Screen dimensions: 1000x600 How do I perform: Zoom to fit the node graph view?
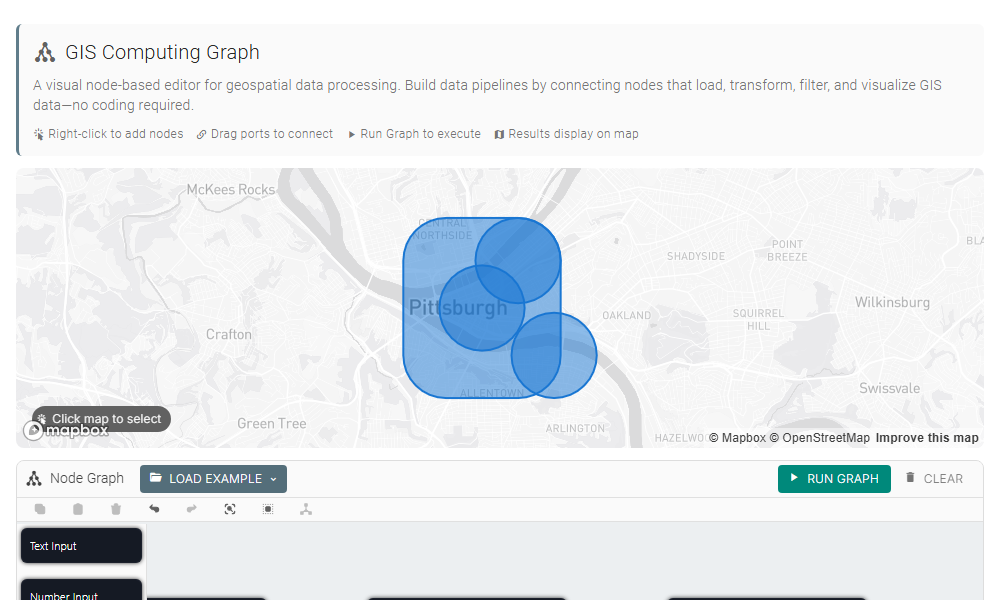229,509
